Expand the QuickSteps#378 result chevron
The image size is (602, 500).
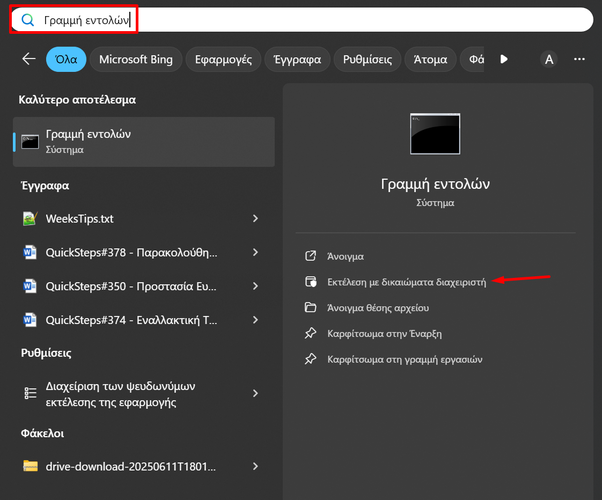pos(256,252)
